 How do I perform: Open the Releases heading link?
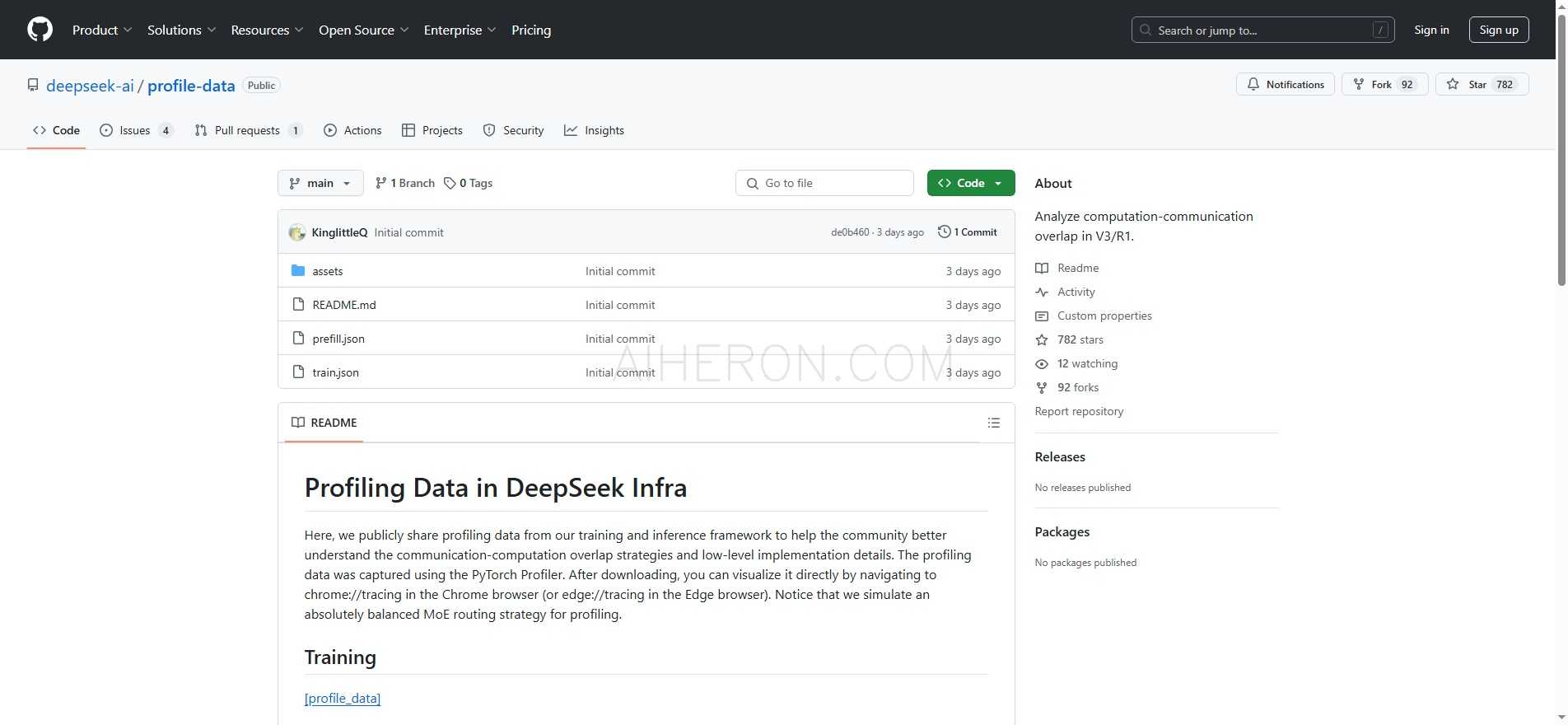point(1060,457)
